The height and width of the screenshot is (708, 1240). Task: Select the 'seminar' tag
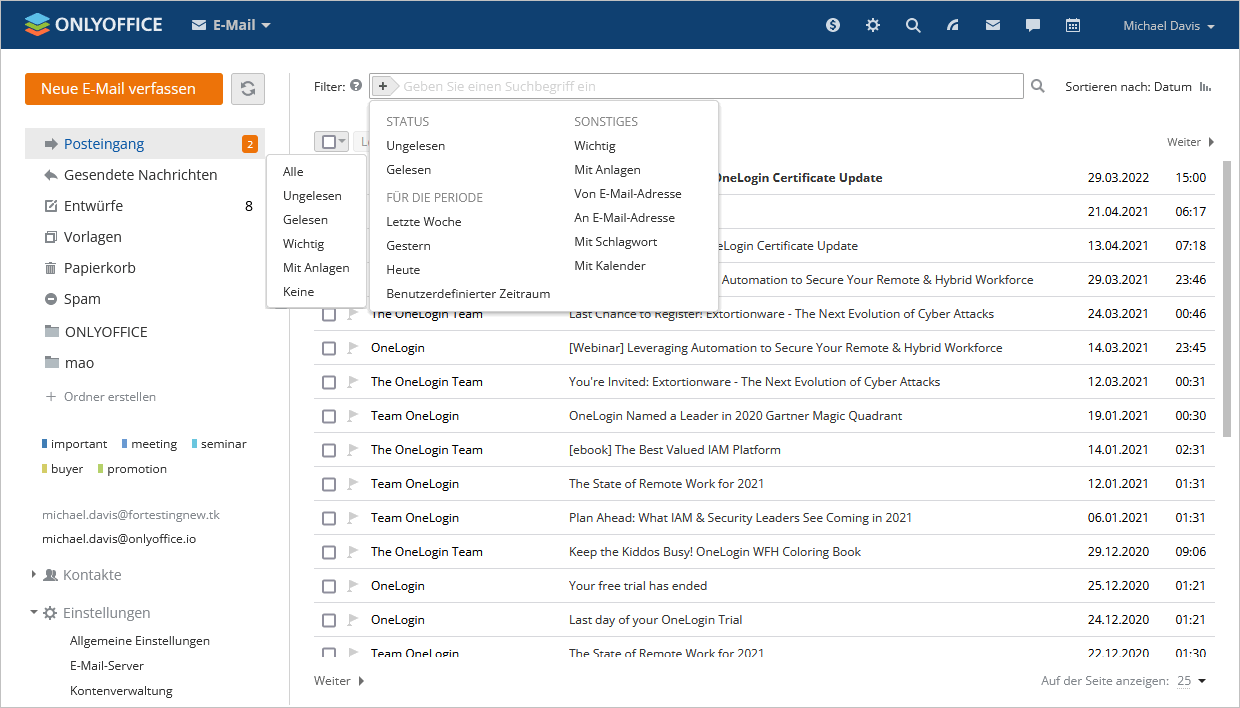[218, 444]
